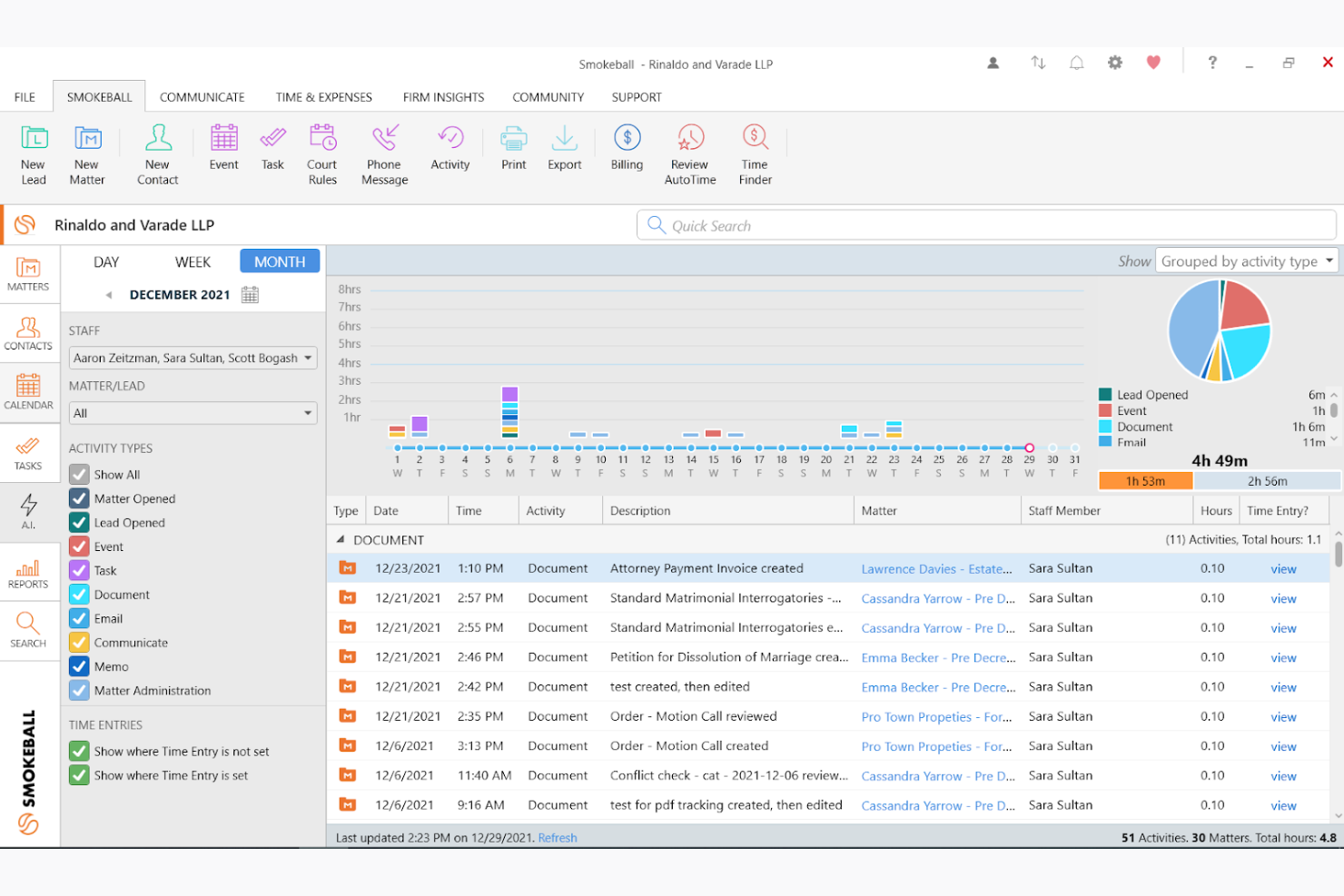Switch to COMMUNITY tab

(548, 97)
